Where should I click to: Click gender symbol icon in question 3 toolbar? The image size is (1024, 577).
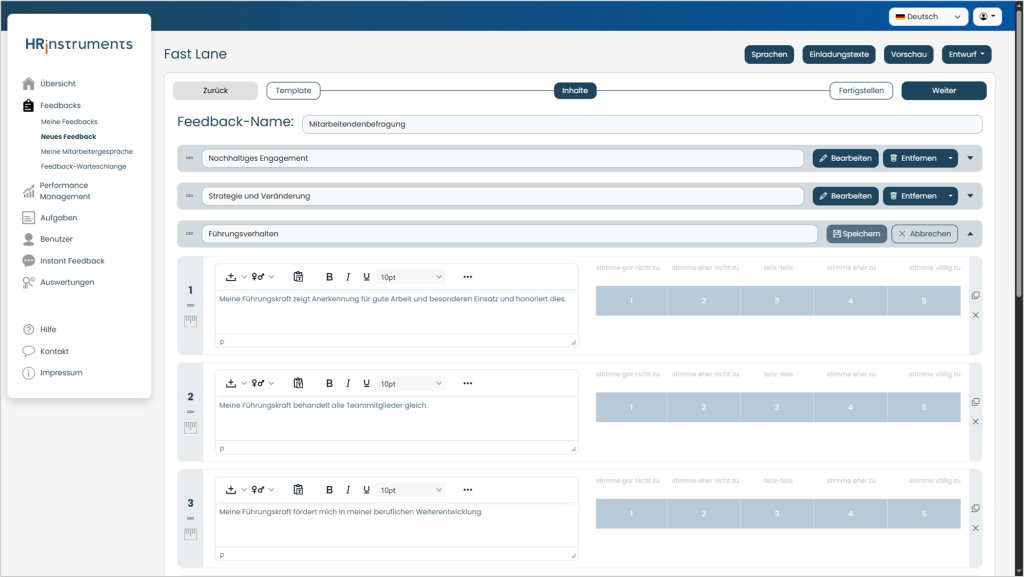tap(258, 490)
